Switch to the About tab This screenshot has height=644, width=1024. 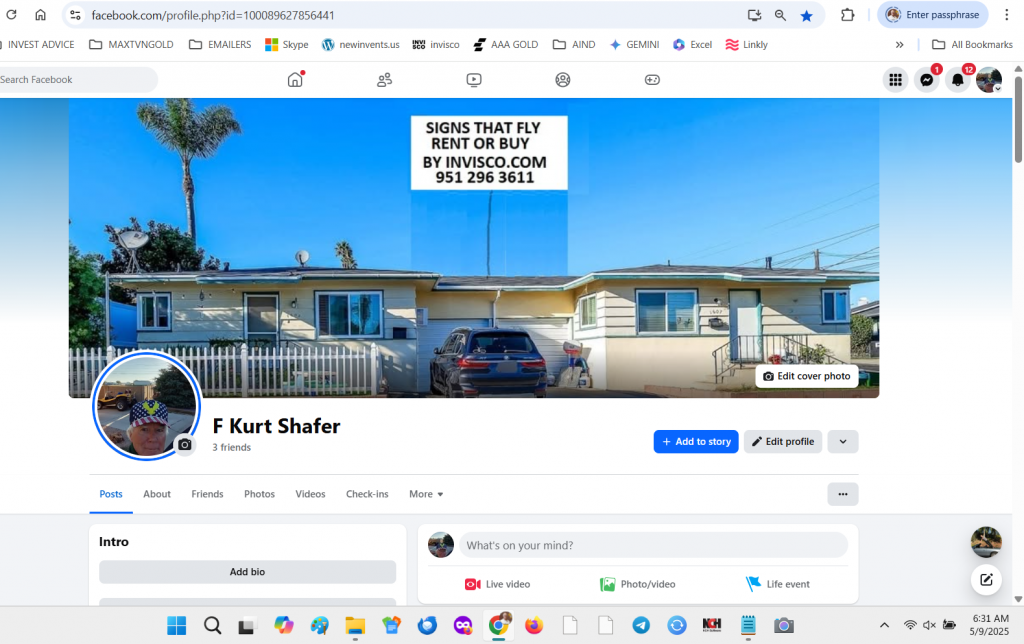157,494
